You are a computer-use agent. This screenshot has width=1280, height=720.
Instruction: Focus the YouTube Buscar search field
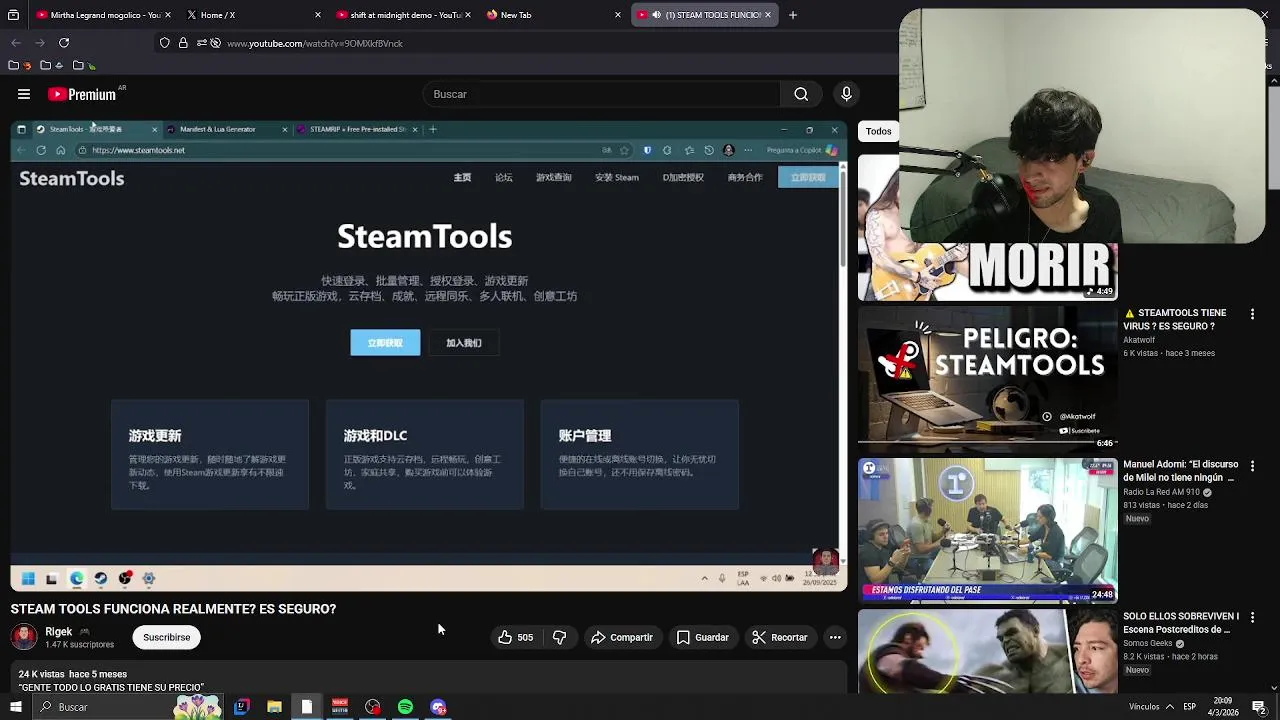(600, 94)
